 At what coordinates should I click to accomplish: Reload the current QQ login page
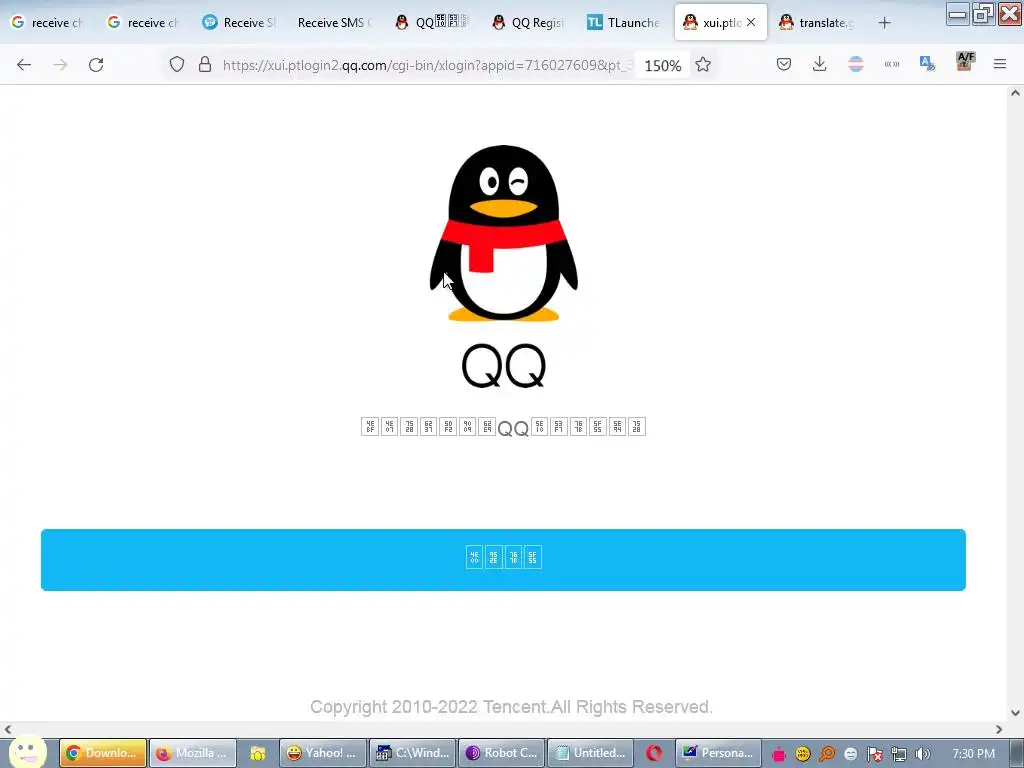pos(96,65)
